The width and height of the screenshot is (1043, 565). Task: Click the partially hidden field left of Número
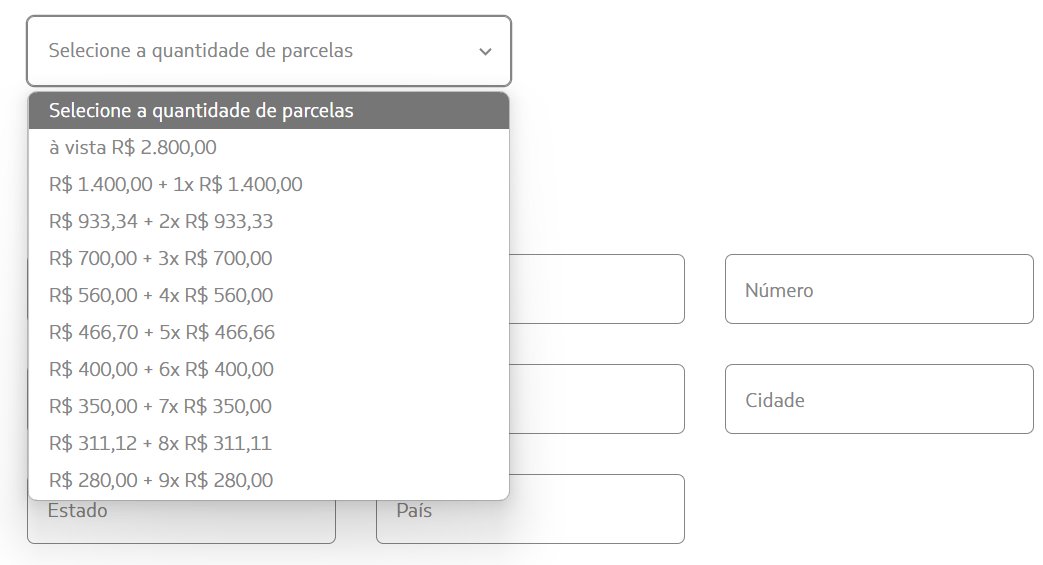597,289
